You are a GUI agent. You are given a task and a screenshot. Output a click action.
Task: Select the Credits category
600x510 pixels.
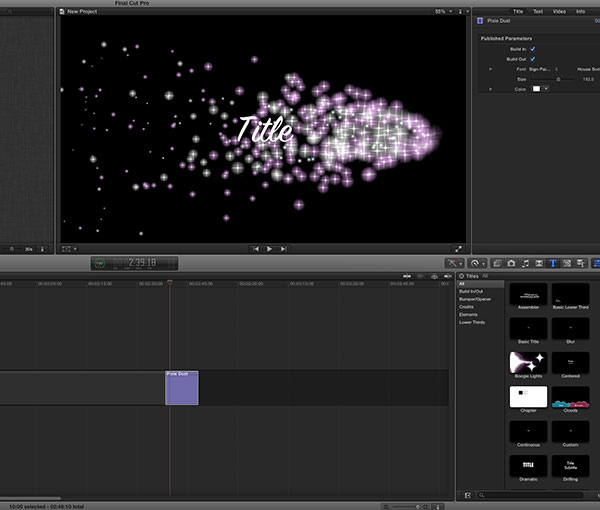pos(466,307)
